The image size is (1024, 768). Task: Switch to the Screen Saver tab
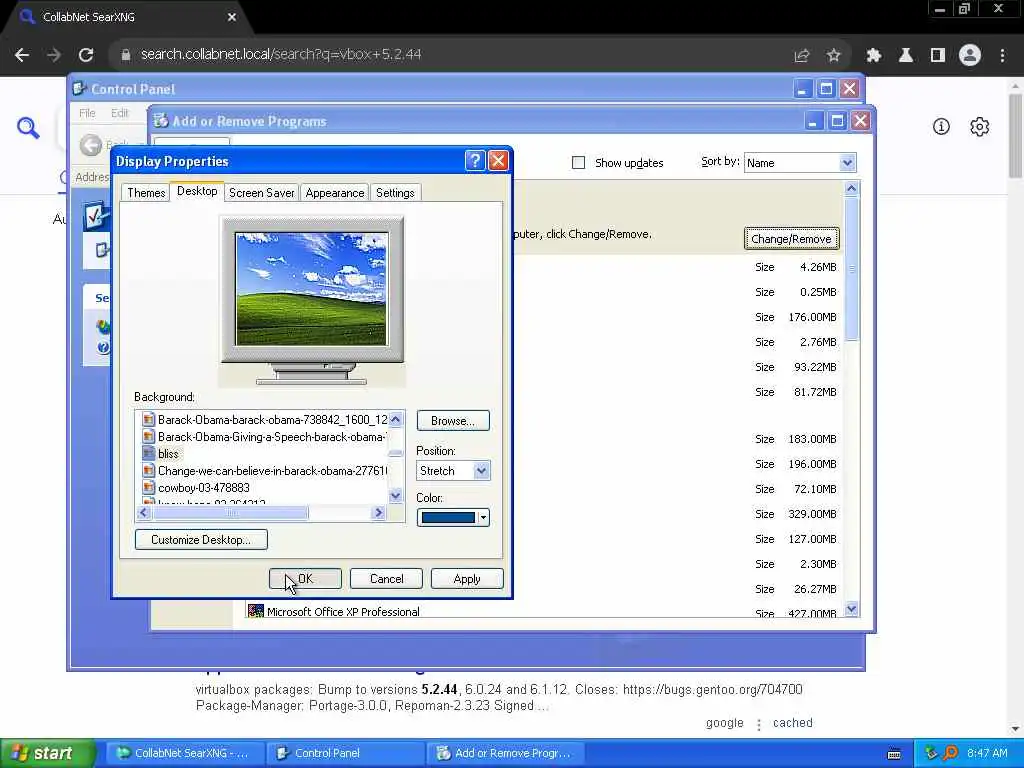click(x=261, y=193)
